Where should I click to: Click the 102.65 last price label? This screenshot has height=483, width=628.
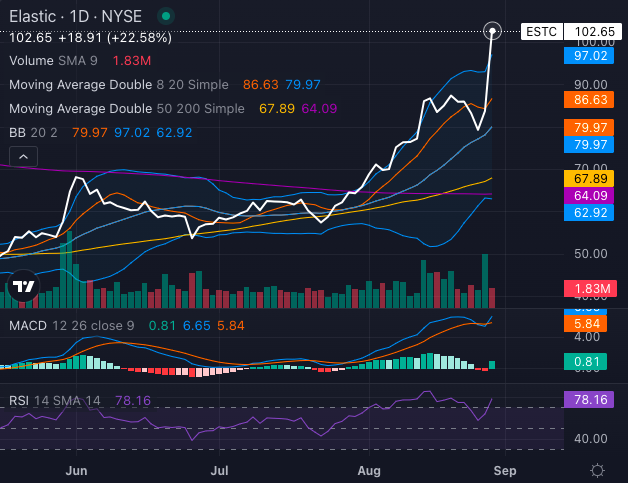tap(593, 32)
